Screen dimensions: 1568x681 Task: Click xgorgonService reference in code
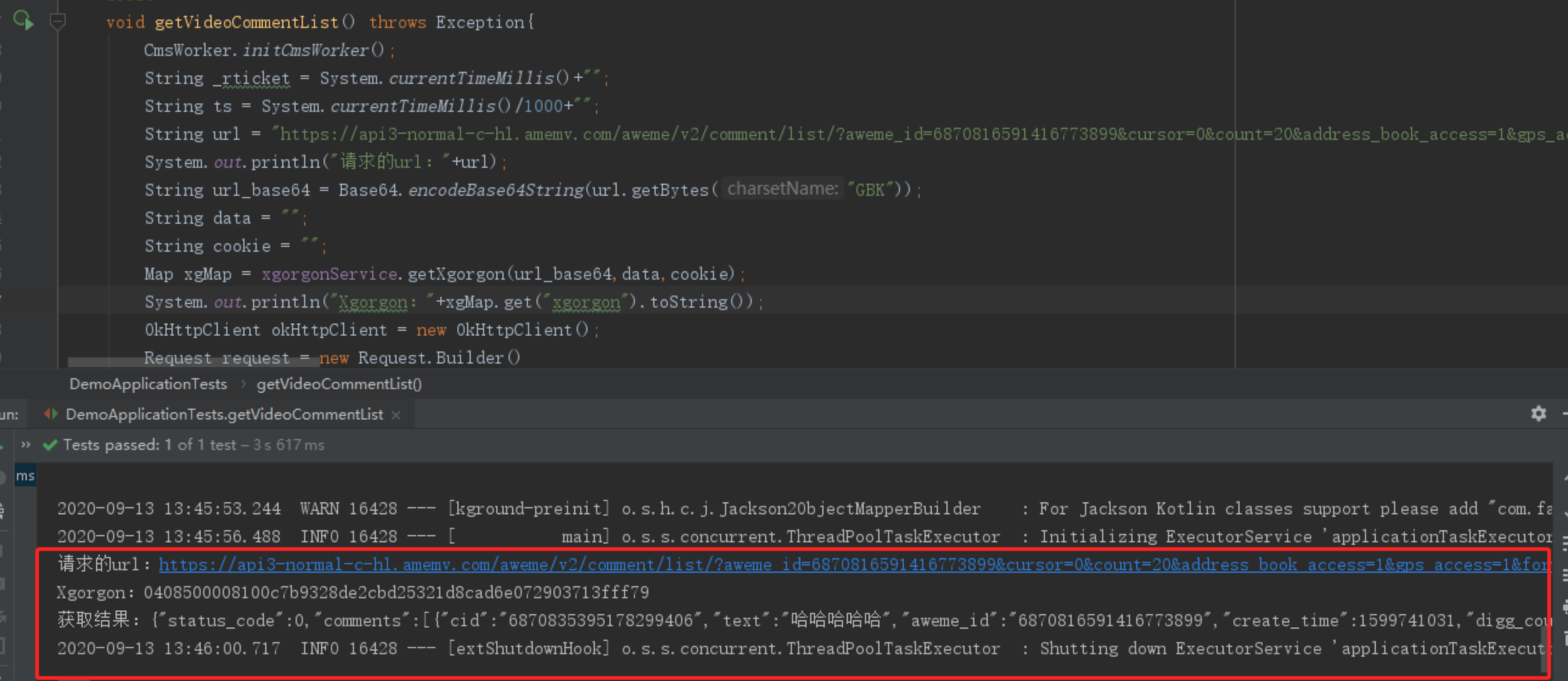[329, 274]
